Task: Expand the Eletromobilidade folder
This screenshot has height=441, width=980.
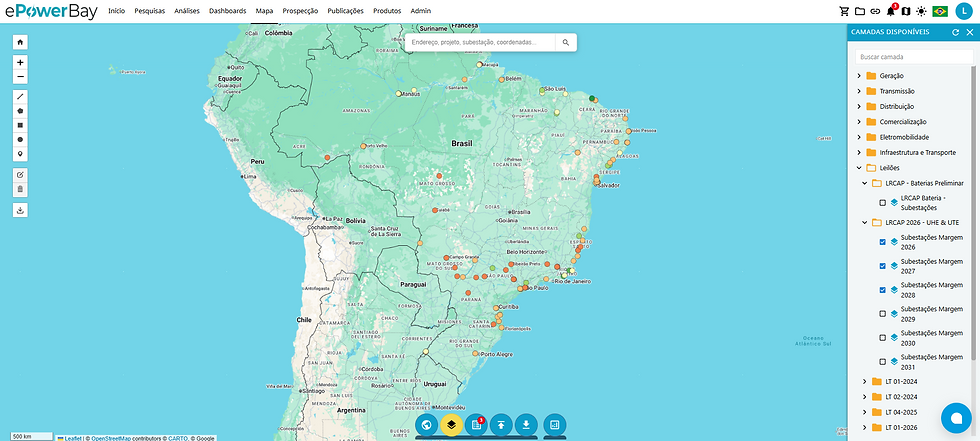Action: 859,137
